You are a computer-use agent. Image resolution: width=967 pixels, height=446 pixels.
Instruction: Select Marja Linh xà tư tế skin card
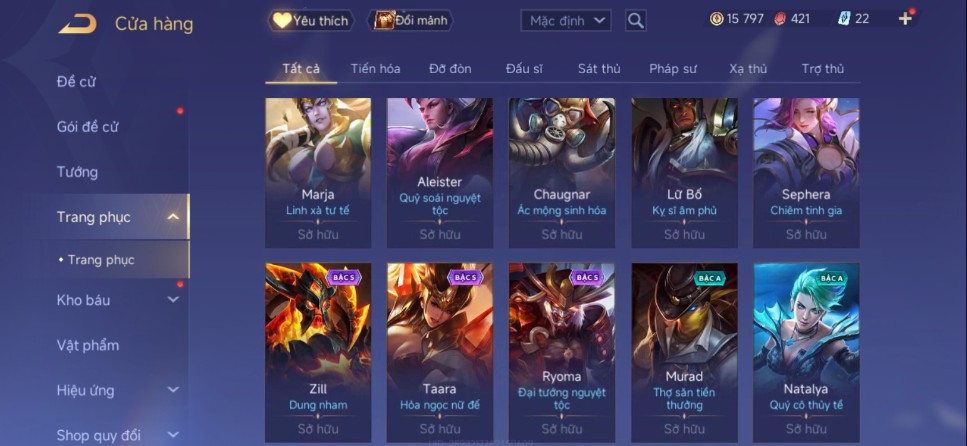[318, 173]
